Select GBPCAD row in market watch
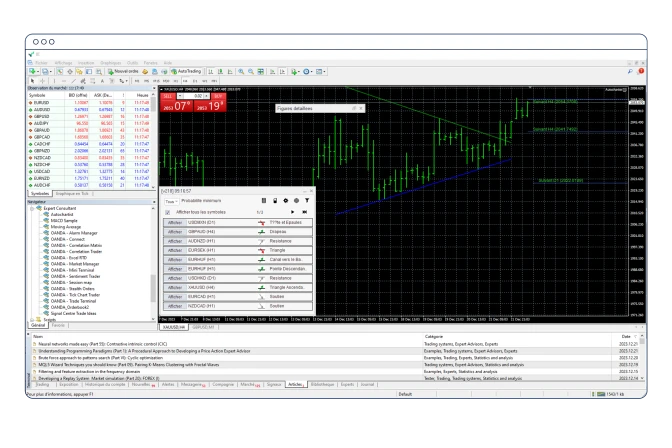The height and width of the screenshot is (448, 672). click(x=89, y=137)
